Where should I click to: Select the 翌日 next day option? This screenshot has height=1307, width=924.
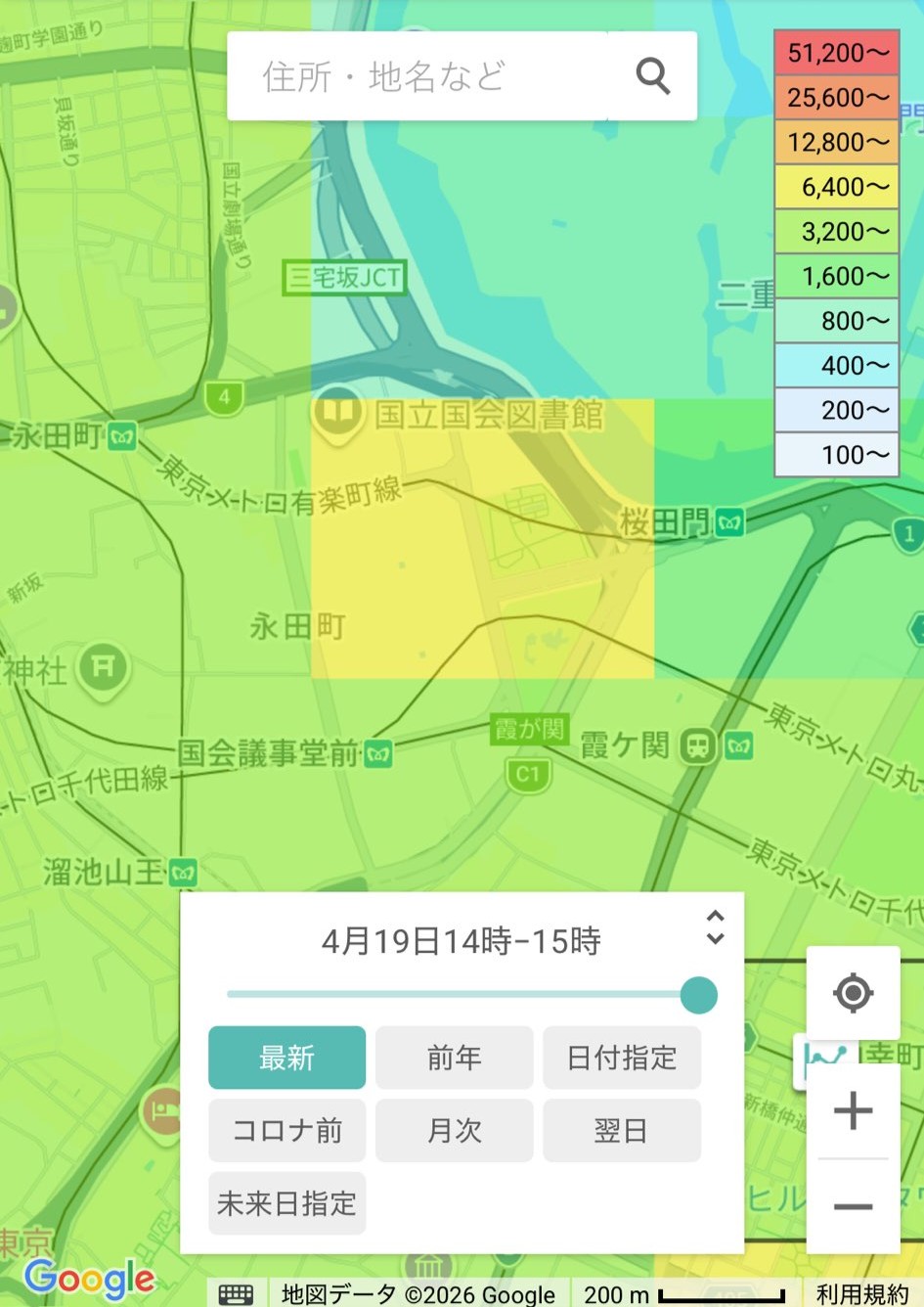click(x=621, y=1131)
